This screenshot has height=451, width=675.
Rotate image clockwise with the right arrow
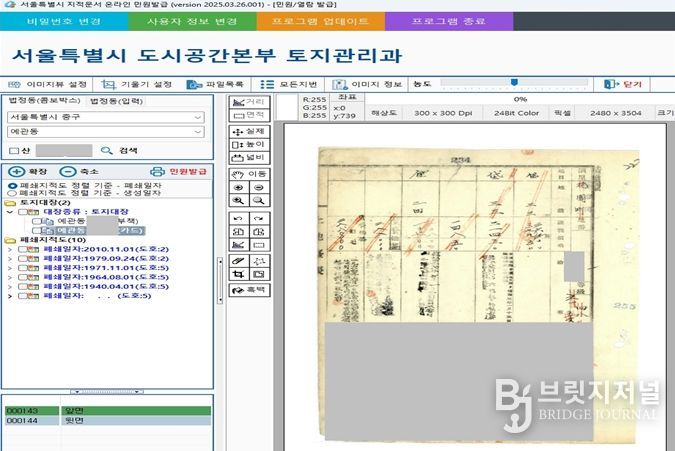(259, 219)
